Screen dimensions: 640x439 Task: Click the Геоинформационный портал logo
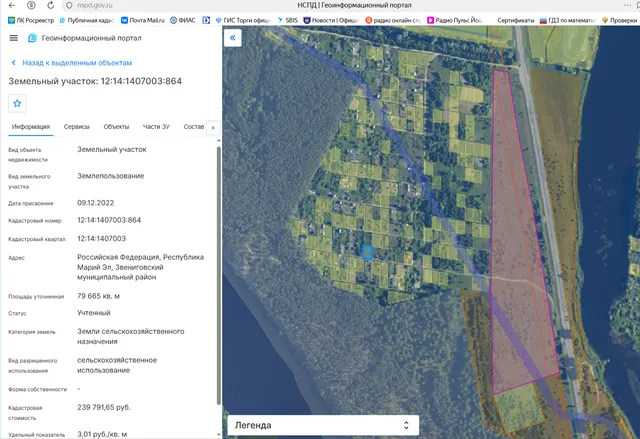pos(84,38)
